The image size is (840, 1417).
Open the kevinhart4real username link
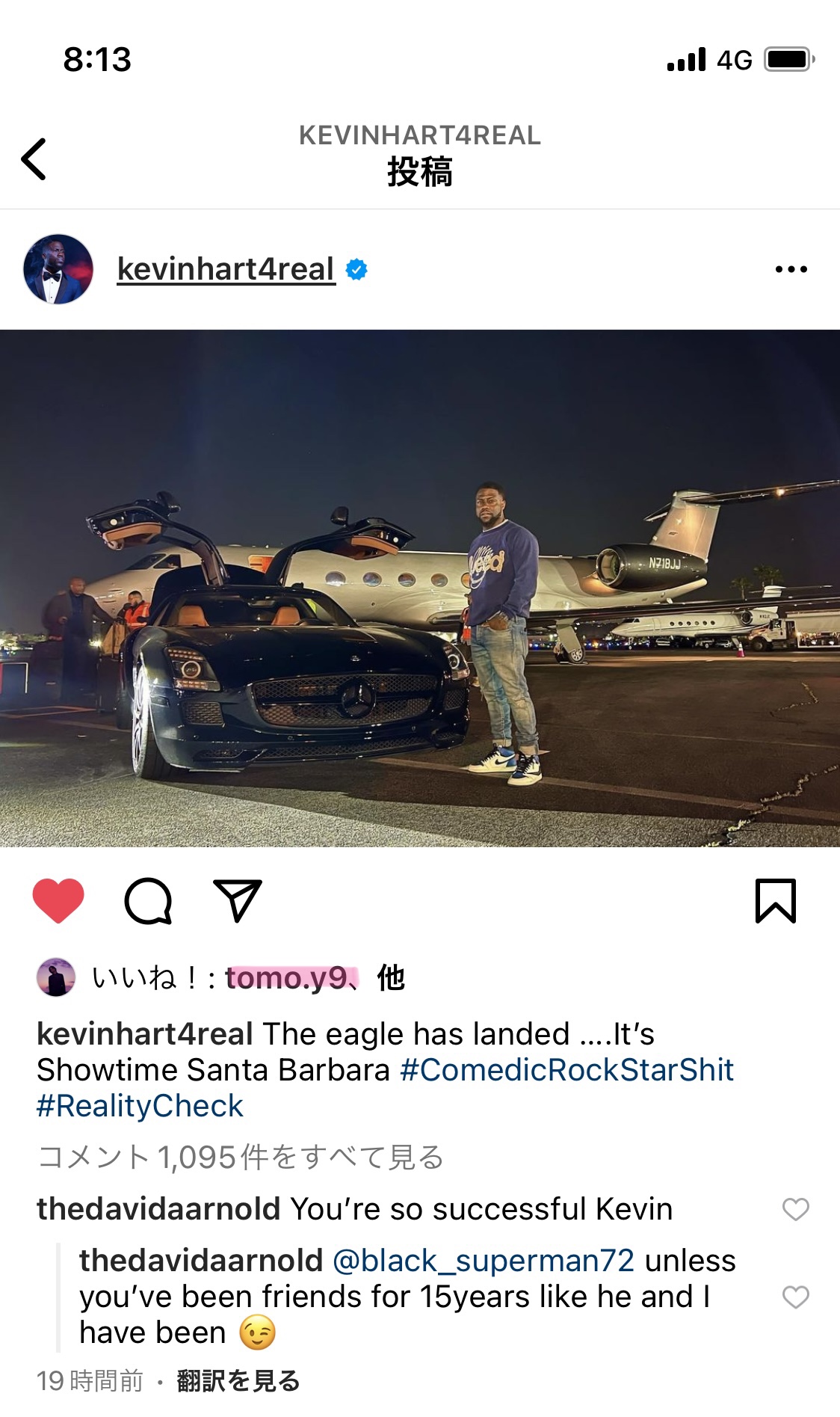226,269
